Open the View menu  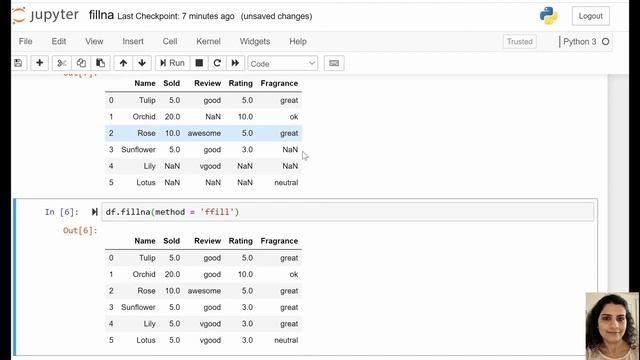tap(94, 41)
